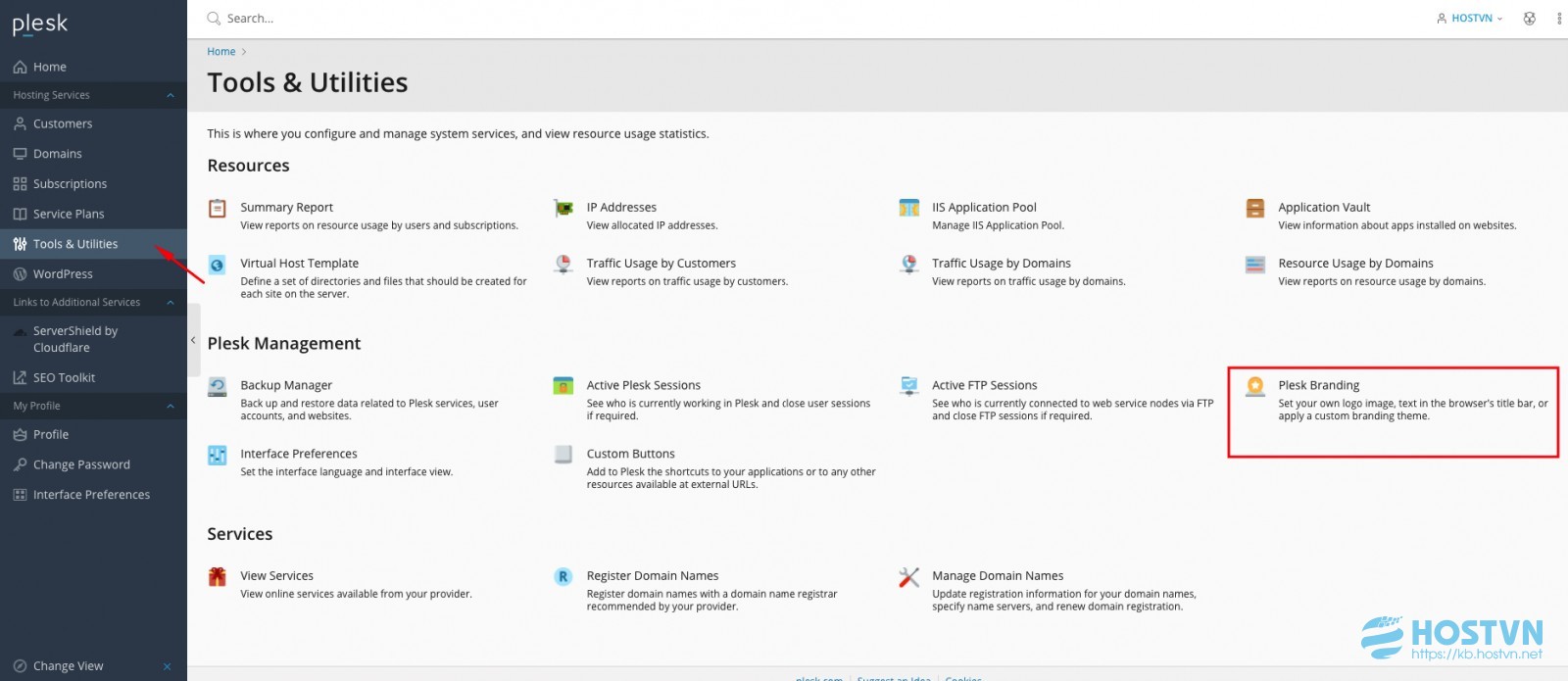Open the HOSTVN user account dropdown
1568x681 pixels.
1469,18
